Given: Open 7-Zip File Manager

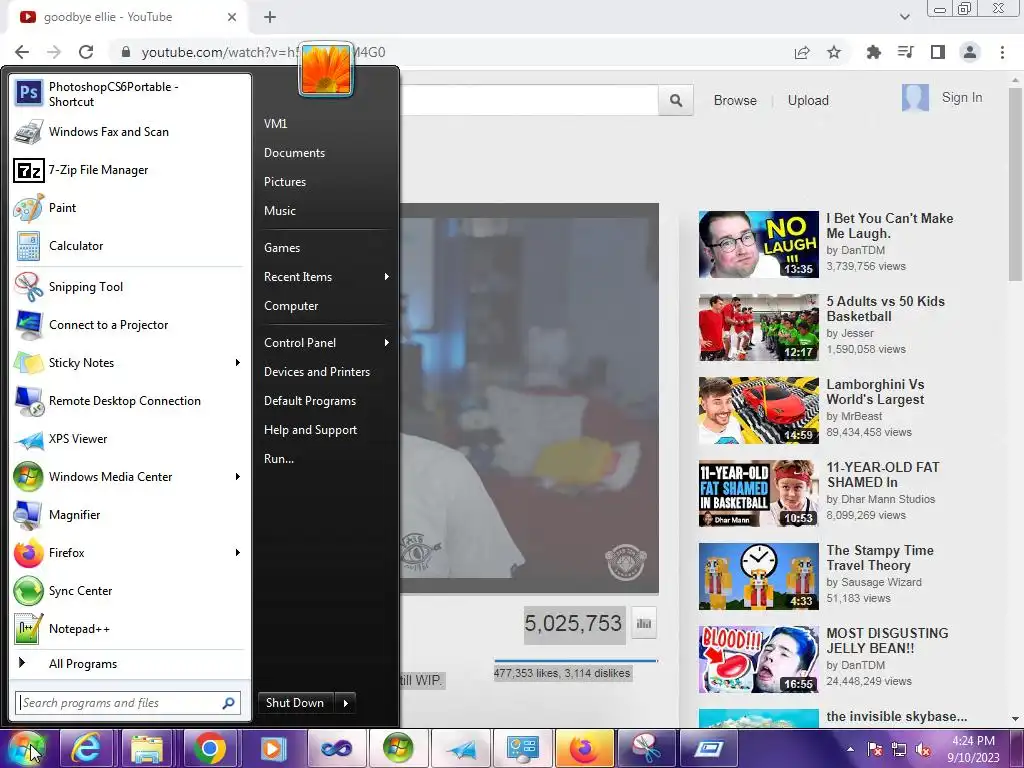Looking at the screenshot, I should [129, 170].
